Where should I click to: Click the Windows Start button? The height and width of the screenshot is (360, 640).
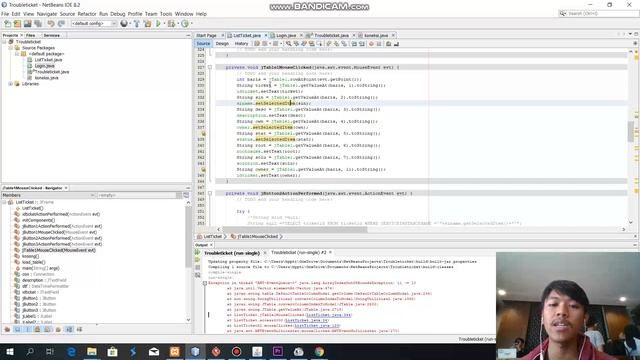click(x=9, y=351)
